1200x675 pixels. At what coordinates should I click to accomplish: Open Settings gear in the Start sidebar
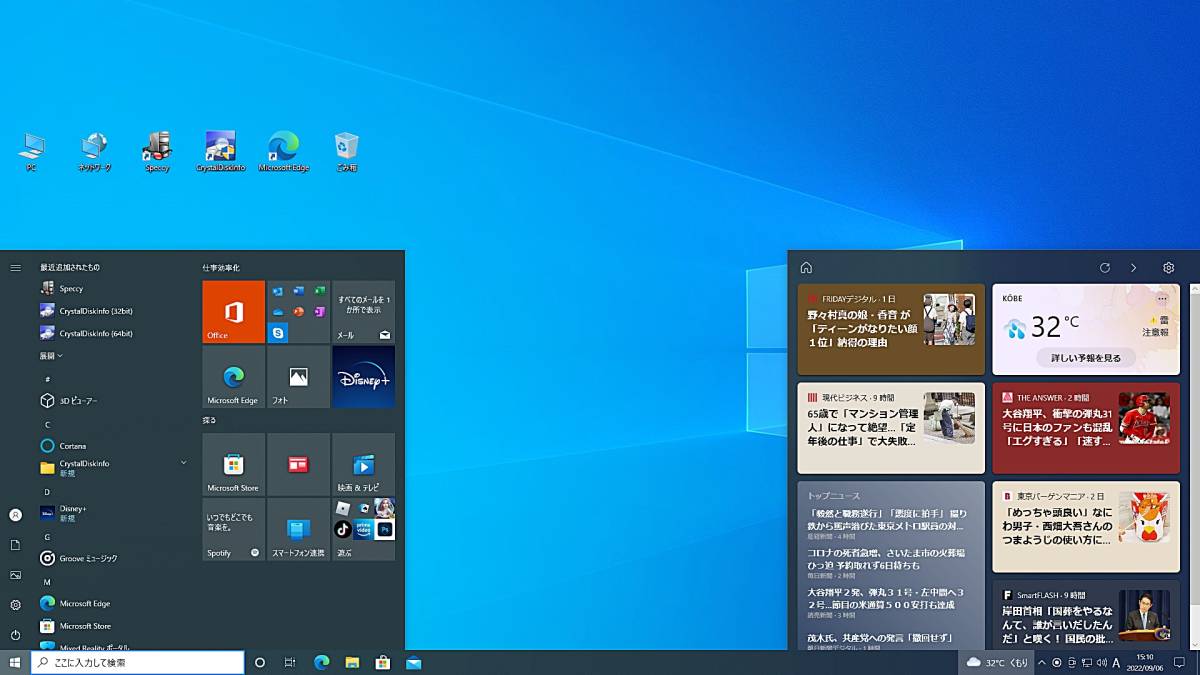[x=15, y=605]
